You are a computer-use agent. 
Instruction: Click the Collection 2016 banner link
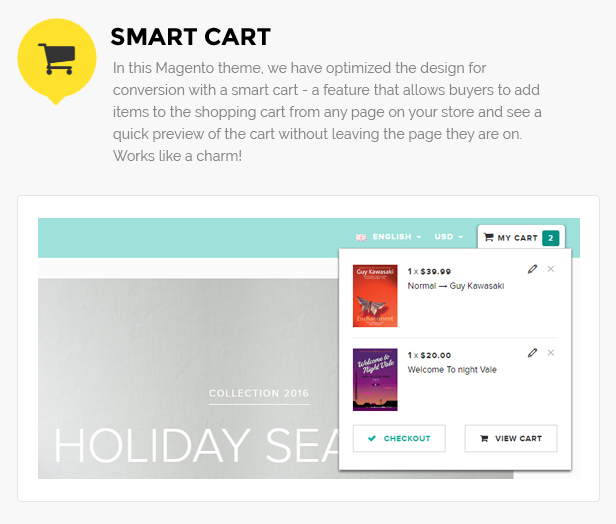coord(259,394)
